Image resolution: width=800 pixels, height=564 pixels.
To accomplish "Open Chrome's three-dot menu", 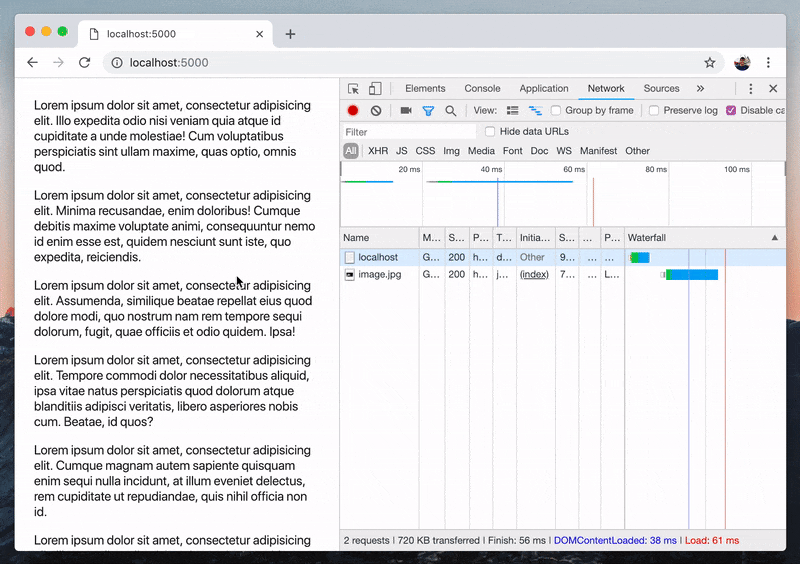I will 768,63.
